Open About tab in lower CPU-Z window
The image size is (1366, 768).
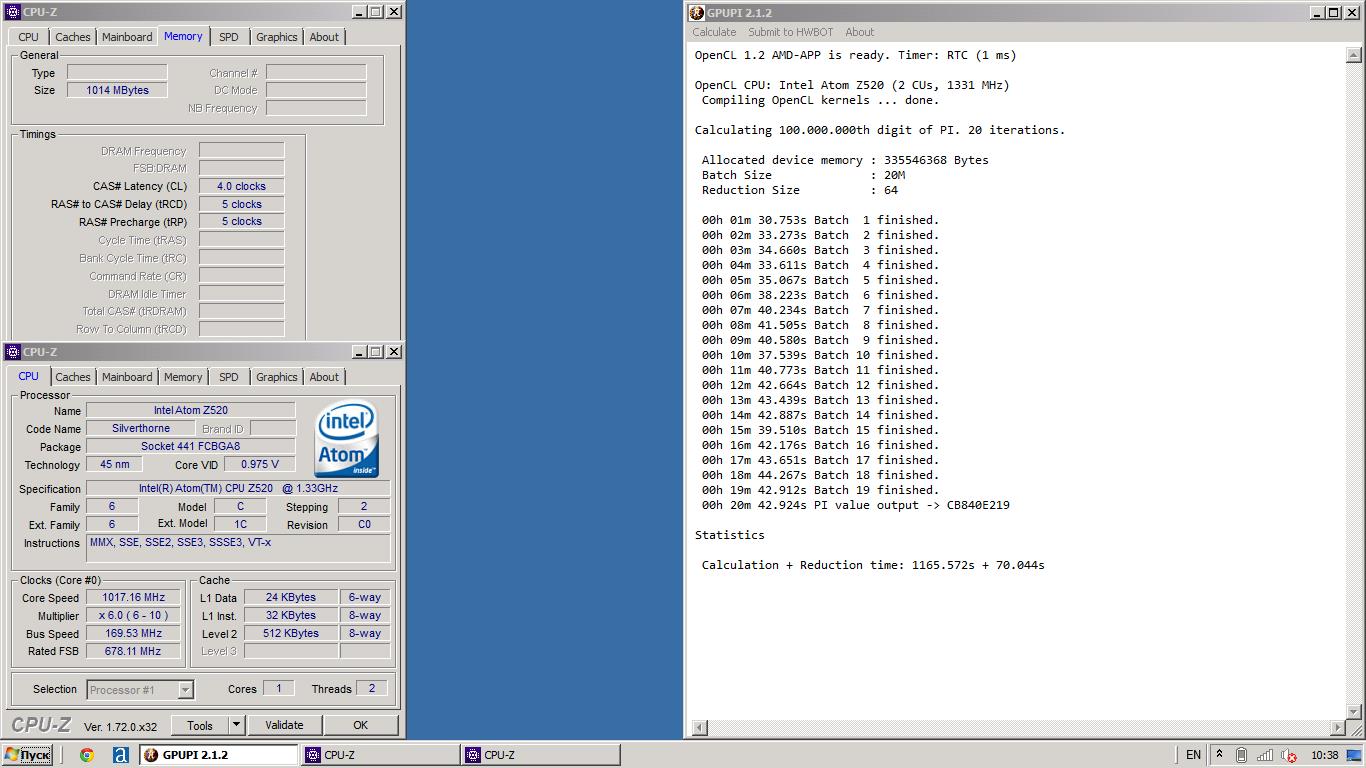coord(324,377)
